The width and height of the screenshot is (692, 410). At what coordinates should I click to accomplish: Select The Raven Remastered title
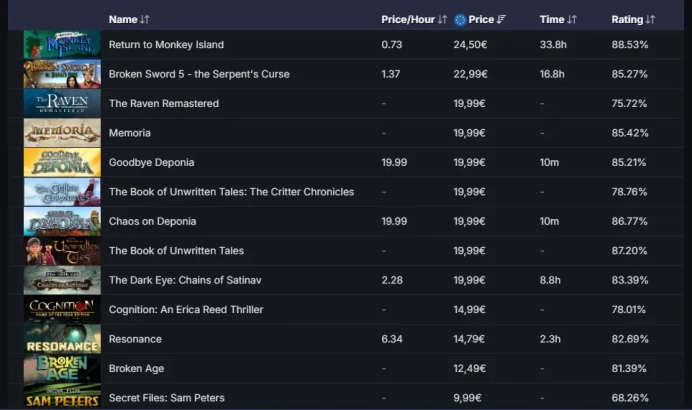tap(164, 103)
